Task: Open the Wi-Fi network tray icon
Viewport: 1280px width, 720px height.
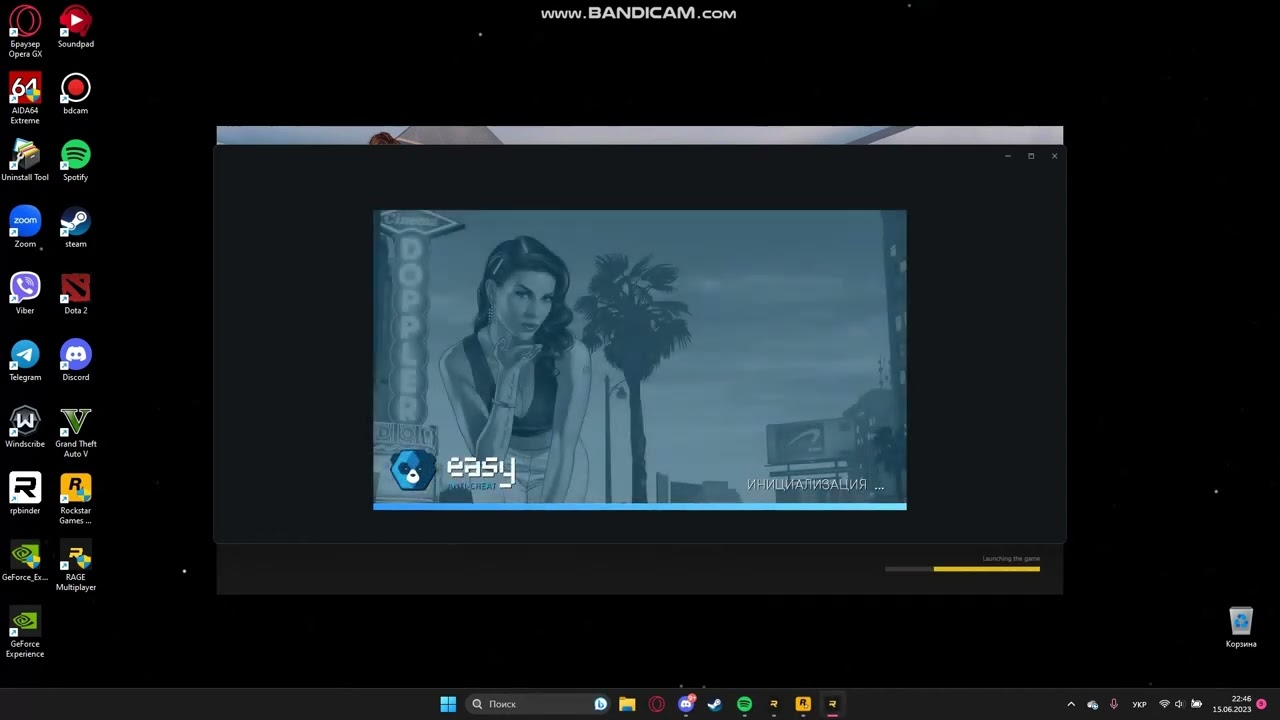Action: (x=1164, y=704)
